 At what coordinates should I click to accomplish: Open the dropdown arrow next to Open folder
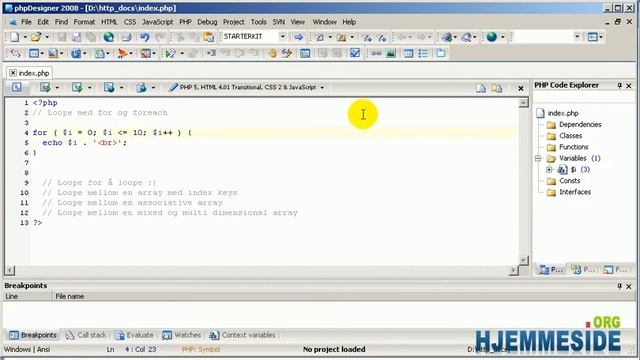click(x=47, y=37)
